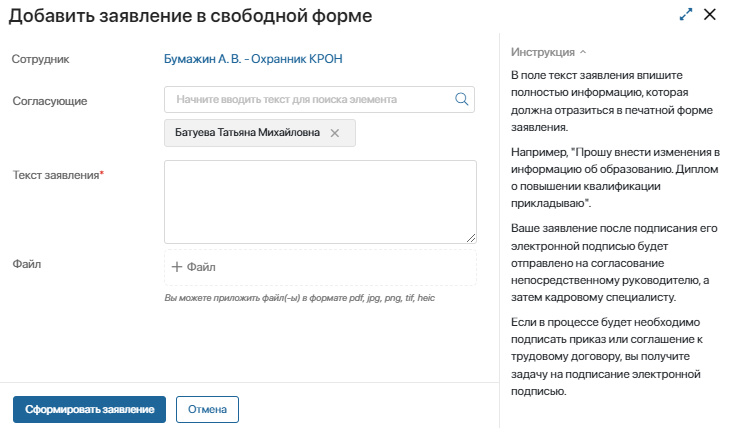Click the Отмена button
Image resolution: width=730 pixels, height=429 pixels.
207,409
